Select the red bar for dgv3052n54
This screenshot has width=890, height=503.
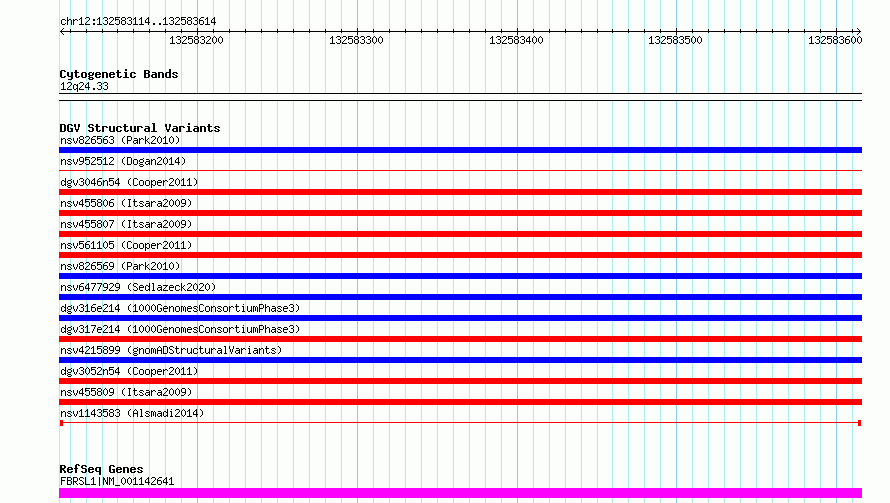pos(460,381)
